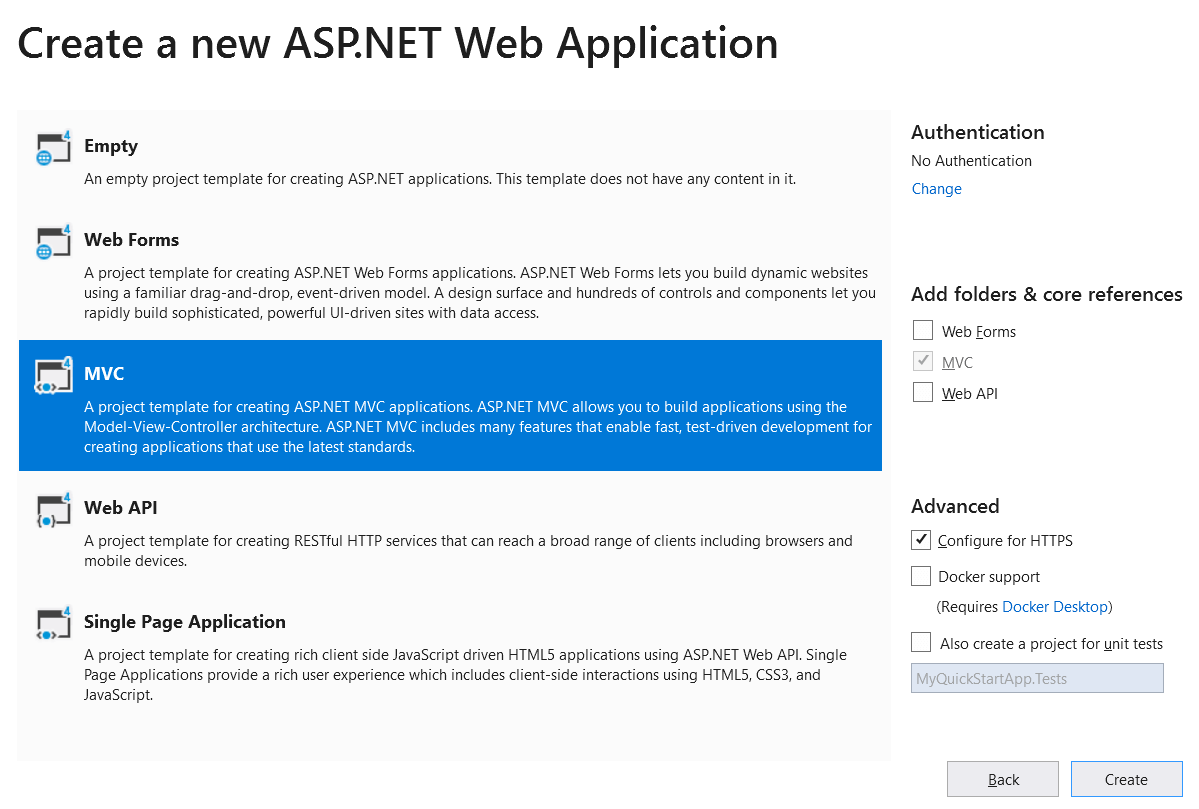Screen dimensions: 1199x809
Task: Select the Web API template title
Action: click(121, 508)
